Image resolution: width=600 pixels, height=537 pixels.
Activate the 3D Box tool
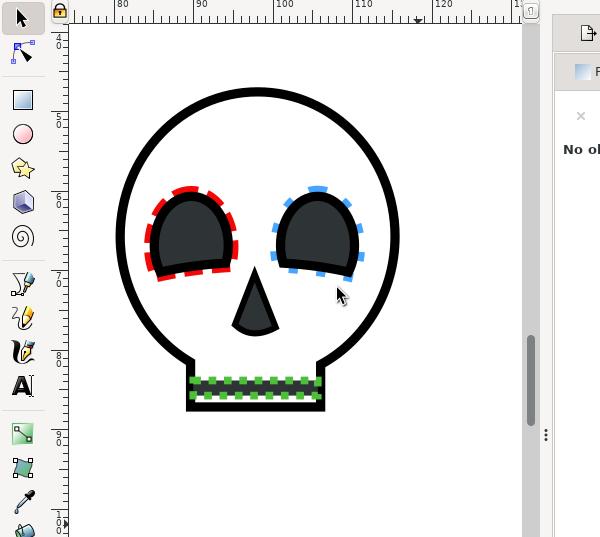[x=22, y=202]
